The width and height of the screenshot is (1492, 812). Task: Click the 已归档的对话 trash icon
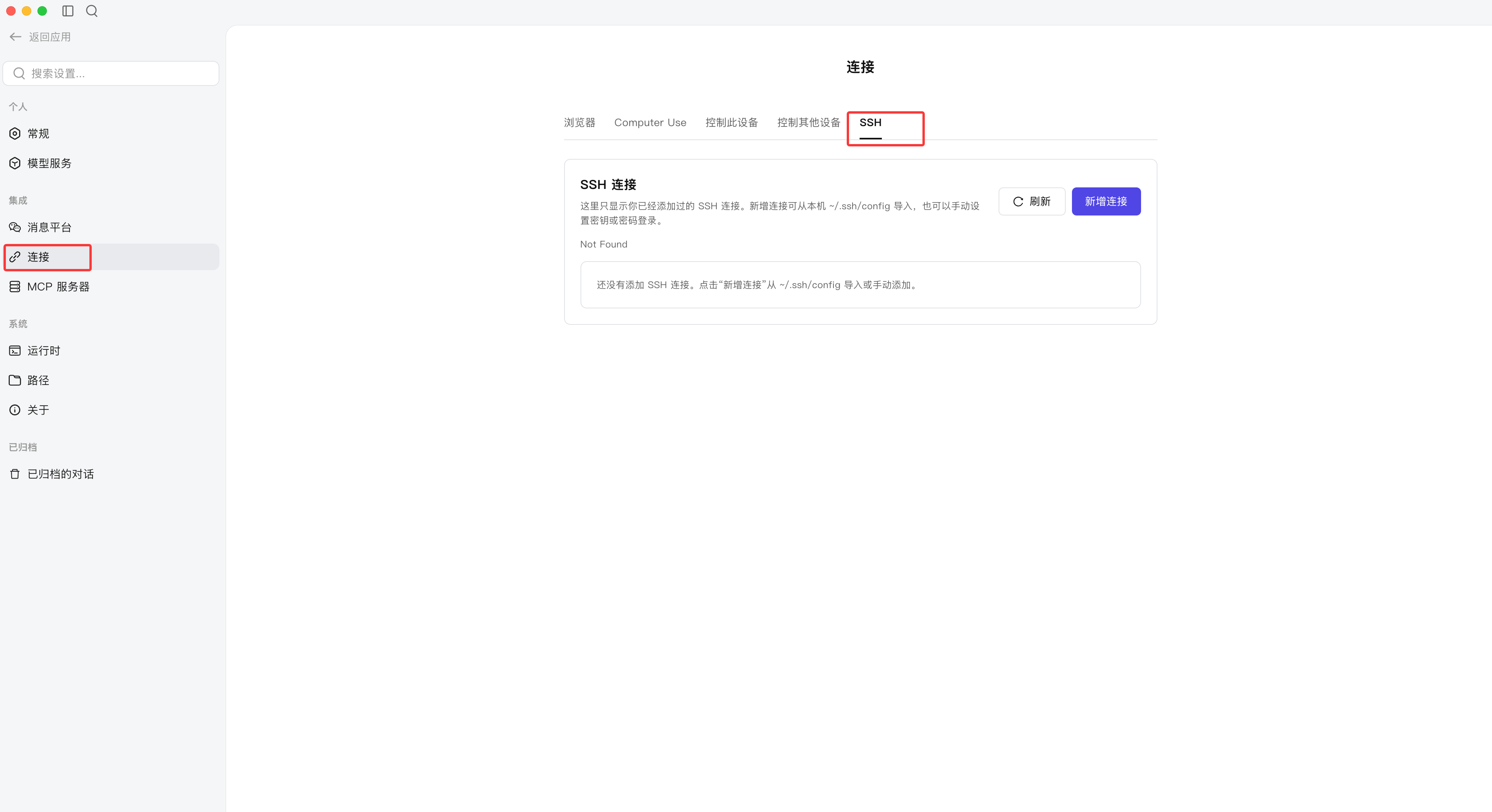click(x=15, y=474)
